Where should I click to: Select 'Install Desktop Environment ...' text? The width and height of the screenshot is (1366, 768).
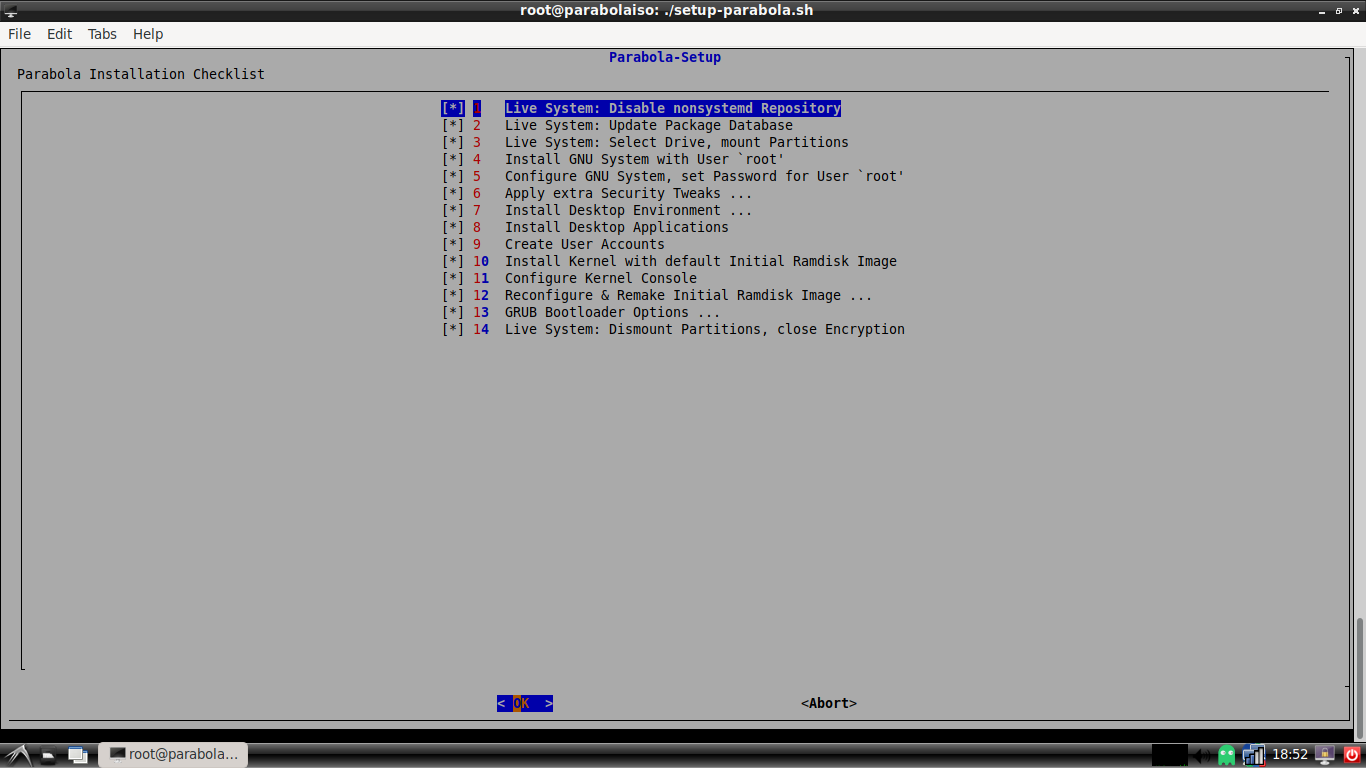pos(629,210)
